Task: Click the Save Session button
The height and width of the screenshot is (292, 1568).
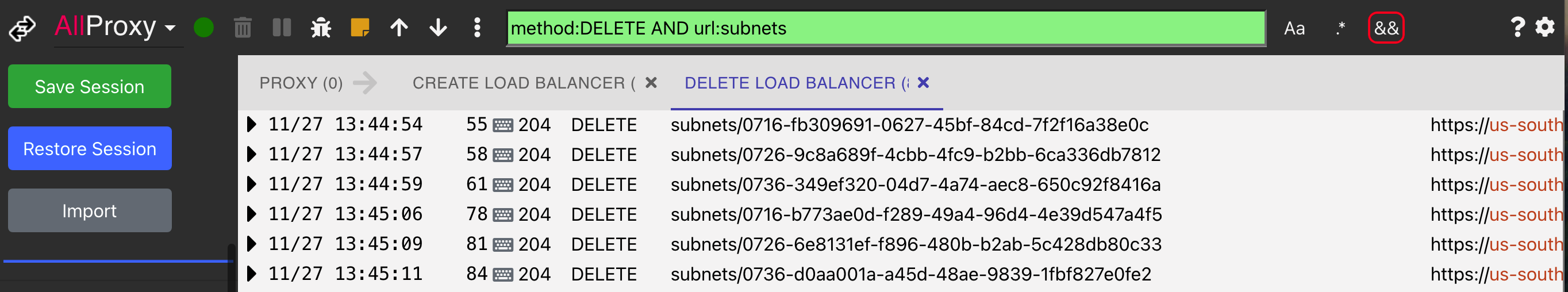Action: tap(90, 86)
